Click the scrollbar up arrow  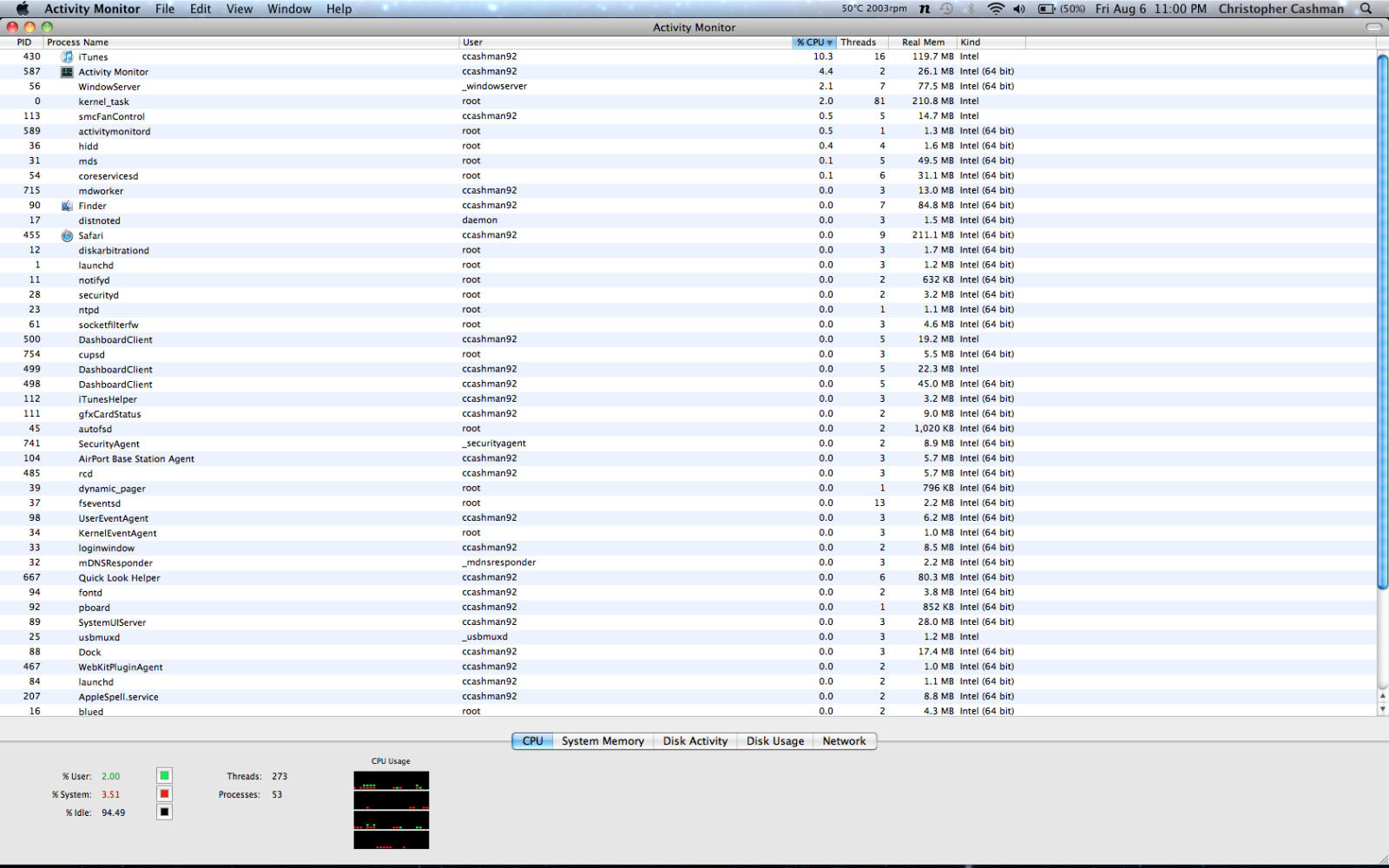(1382, 696)
